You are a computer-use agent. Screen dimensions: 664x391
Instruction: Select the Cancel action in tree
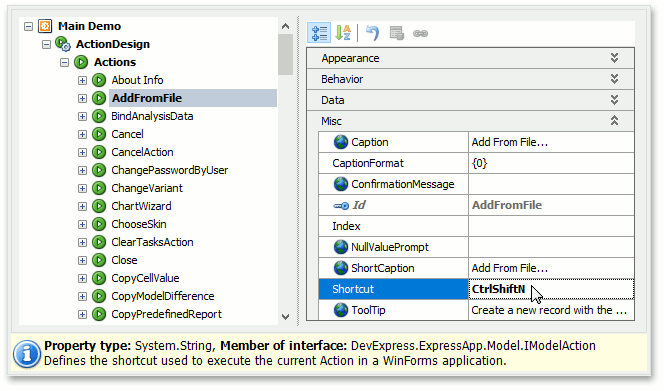[127, 134]
